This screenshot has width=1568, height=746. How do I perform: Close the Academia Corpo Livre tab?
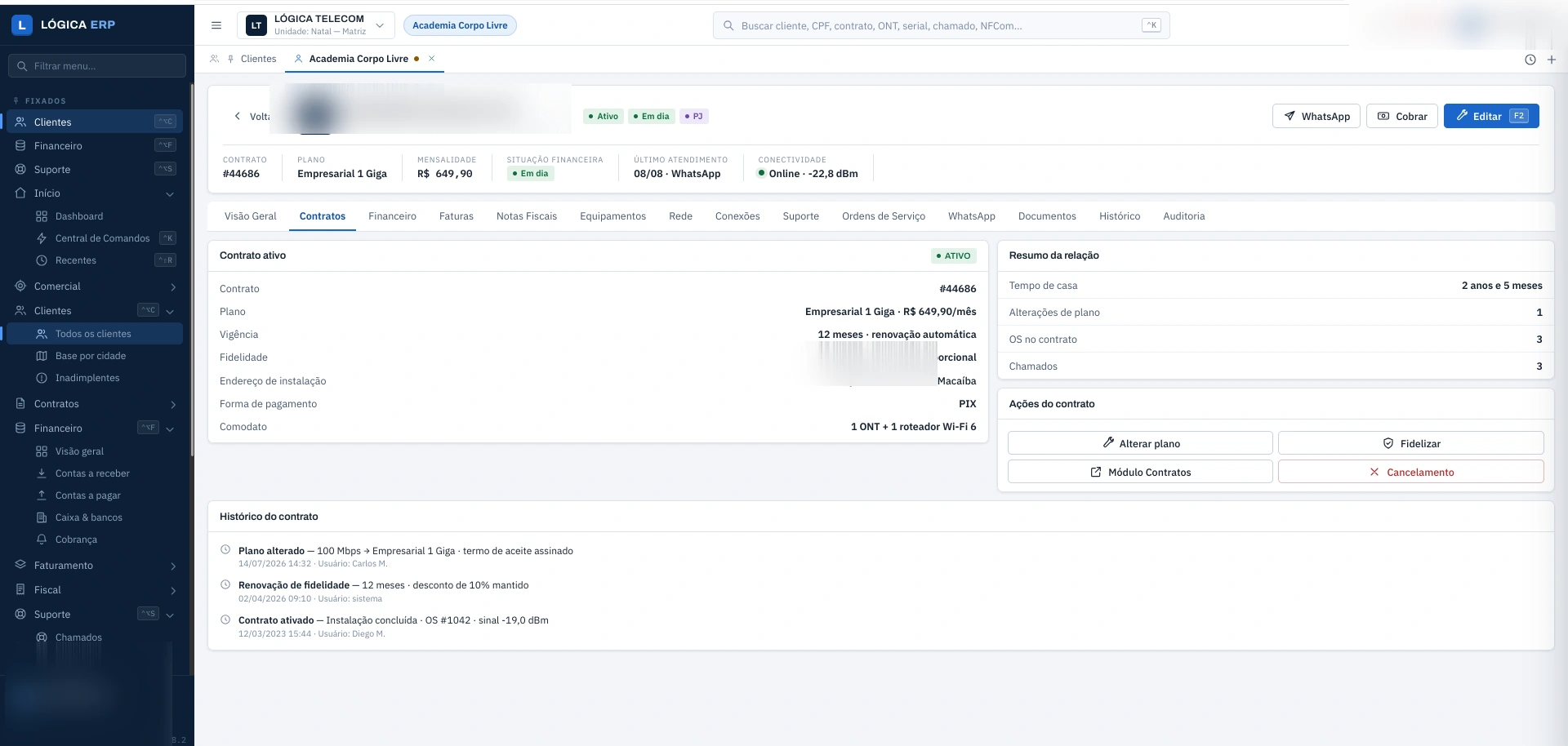[432, 59]
